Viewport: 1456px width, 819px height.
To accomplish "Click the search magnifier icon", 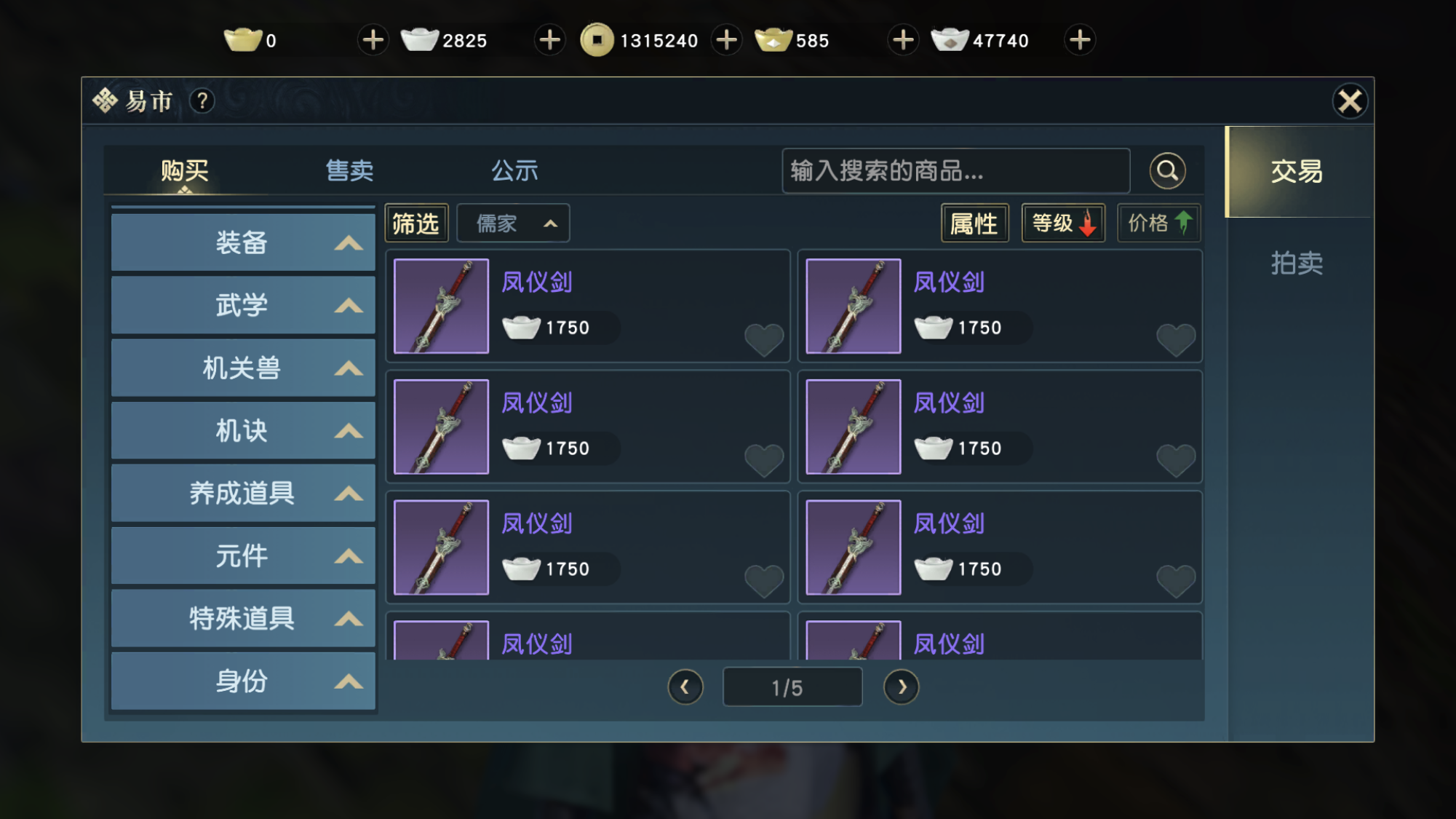I will [1167, 171].
